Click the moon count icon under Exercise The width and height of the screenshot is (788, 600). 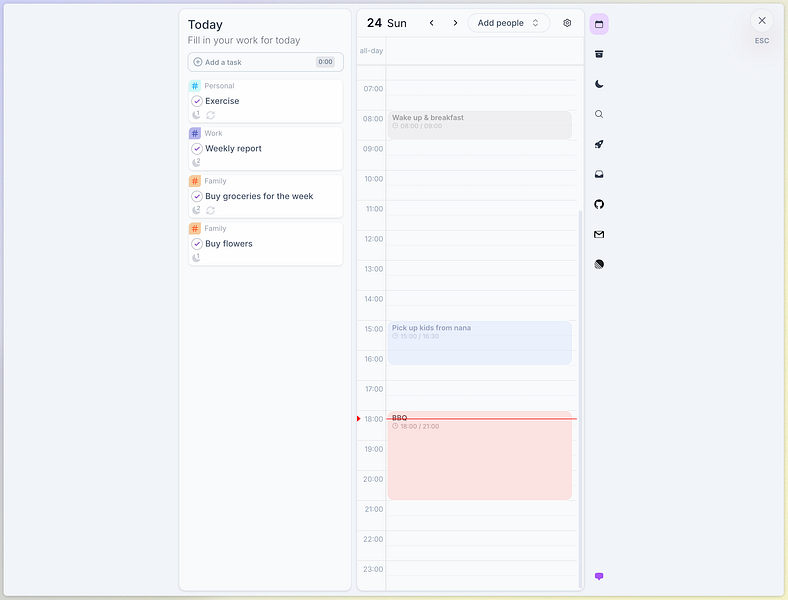click(x=196, y=115)
